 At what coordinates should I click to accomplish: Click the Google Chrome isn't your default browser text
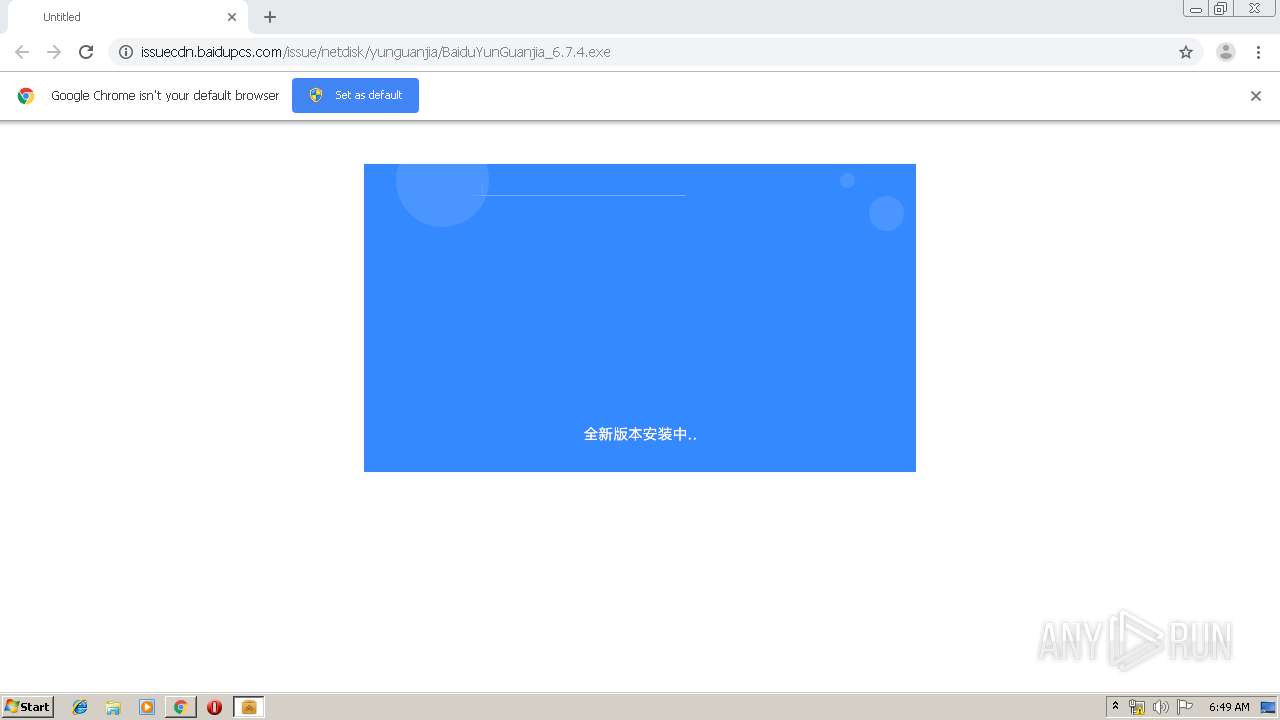pyautogui.click(x=165, y=96)
